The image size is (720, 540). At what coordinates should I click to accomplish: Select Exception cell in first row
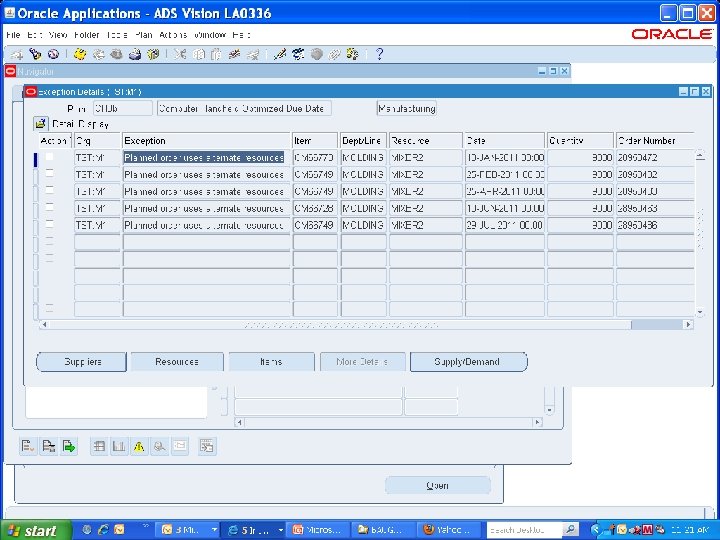tap(206, 158)
